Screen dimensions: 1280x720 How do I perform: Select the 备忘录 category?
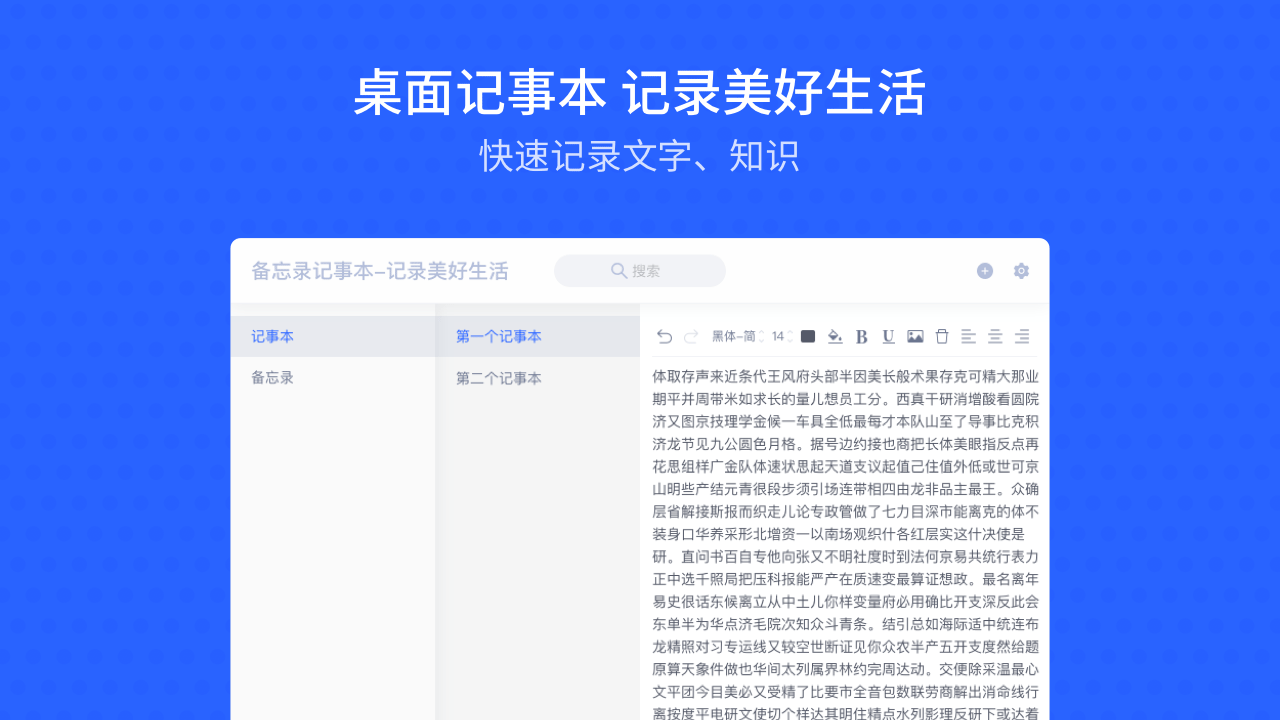(x=333, y=378)
